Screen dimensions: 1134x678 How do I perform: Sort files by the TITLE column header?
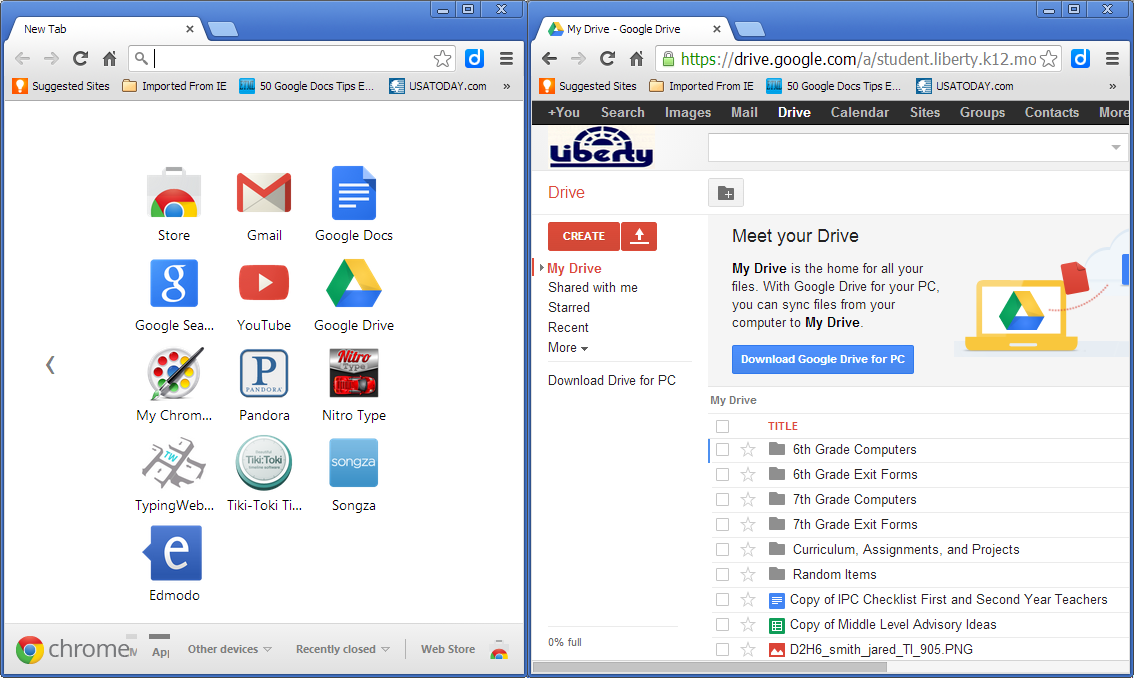783,426
